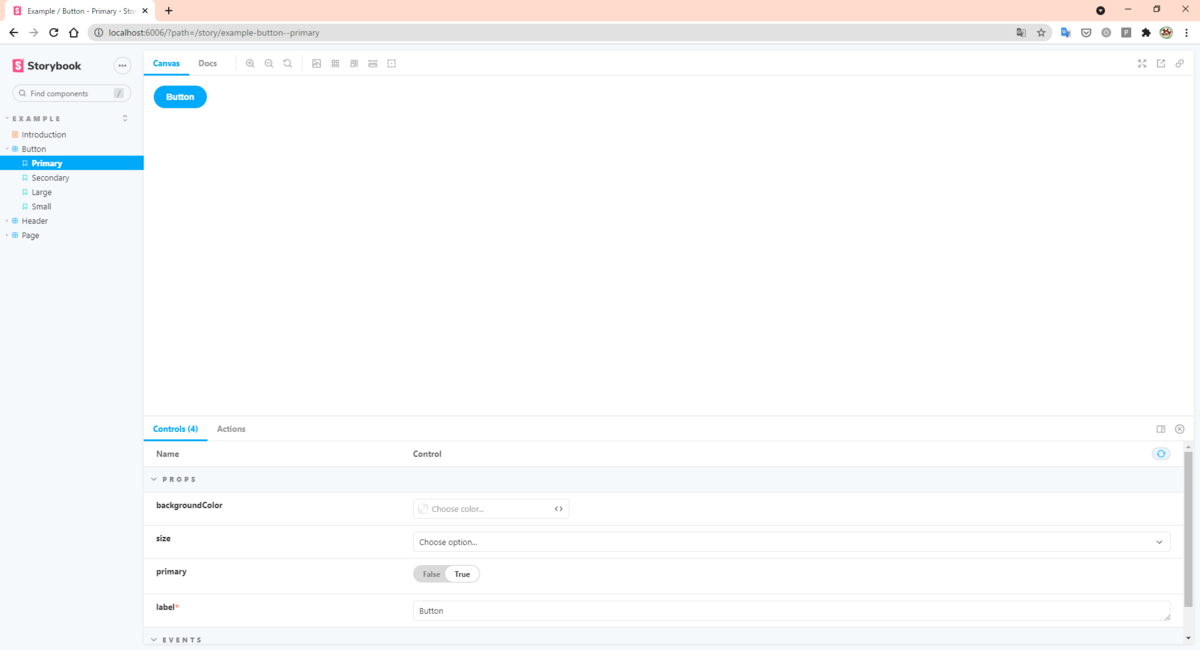
Task: Change addon panel orientation icon
Action: coord(1161,429)
